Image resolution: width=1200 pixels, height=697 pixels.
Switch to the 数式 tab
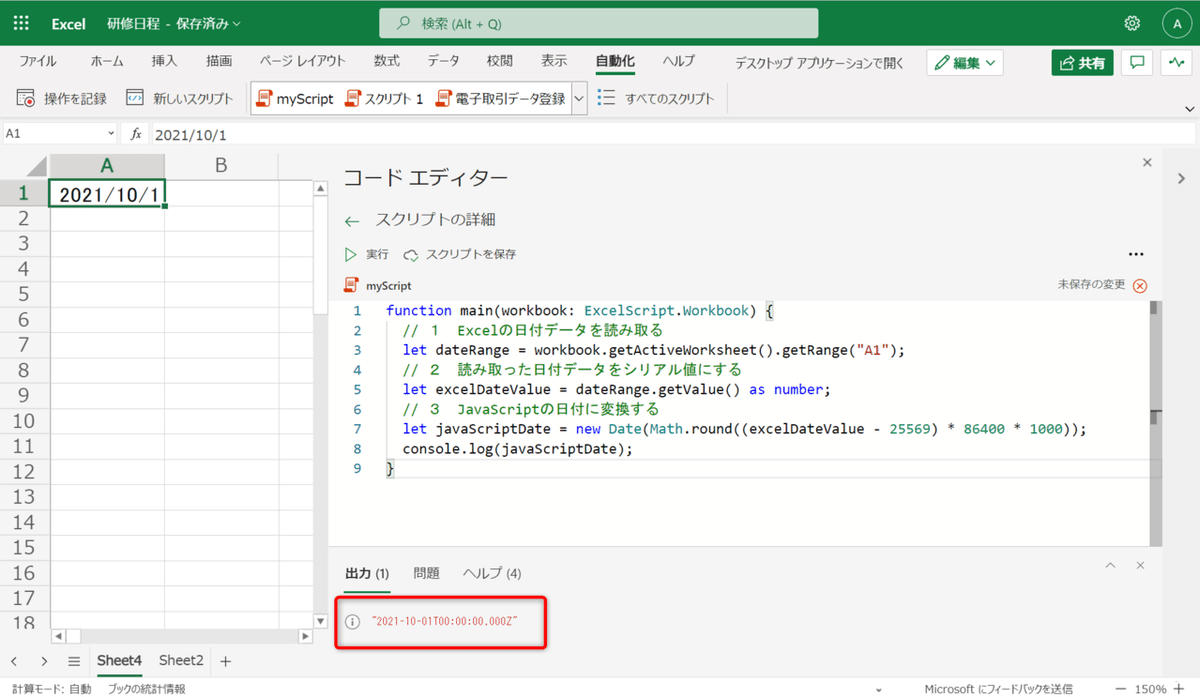[387, 61]
